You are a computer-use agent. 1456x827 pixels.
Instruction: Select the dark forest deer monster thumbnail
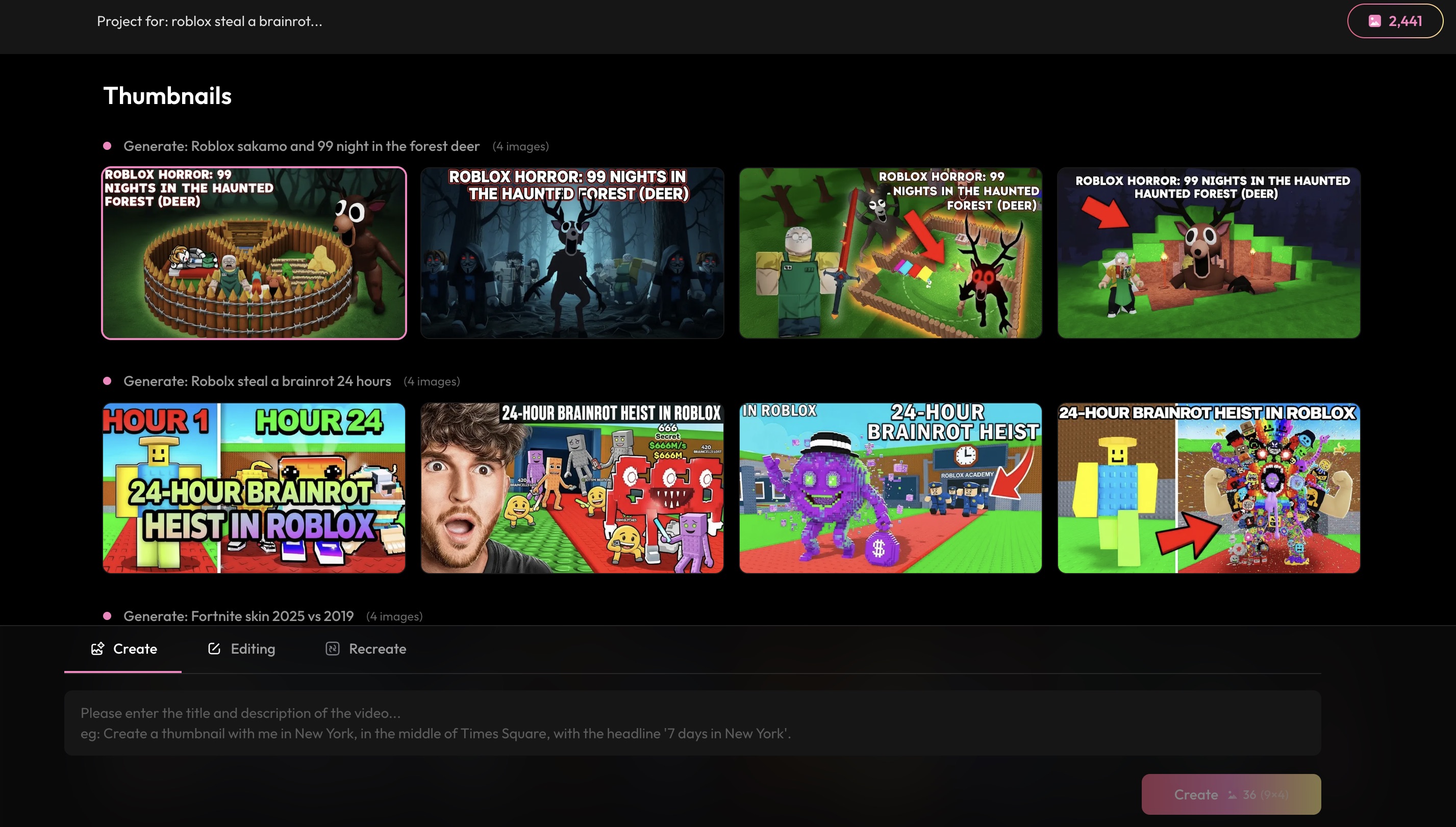[572, 253]
